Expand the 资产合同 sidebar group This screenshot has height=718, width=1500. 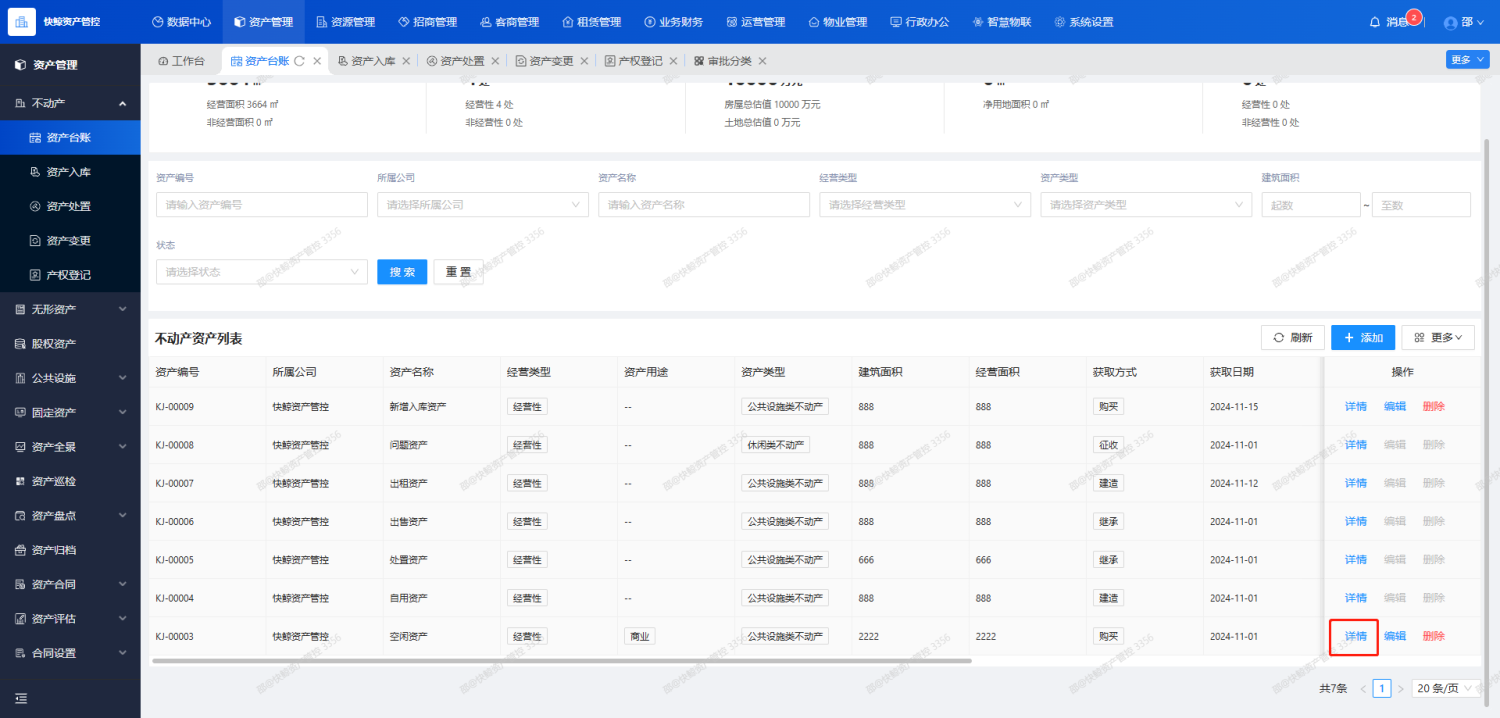click(70, 584)
